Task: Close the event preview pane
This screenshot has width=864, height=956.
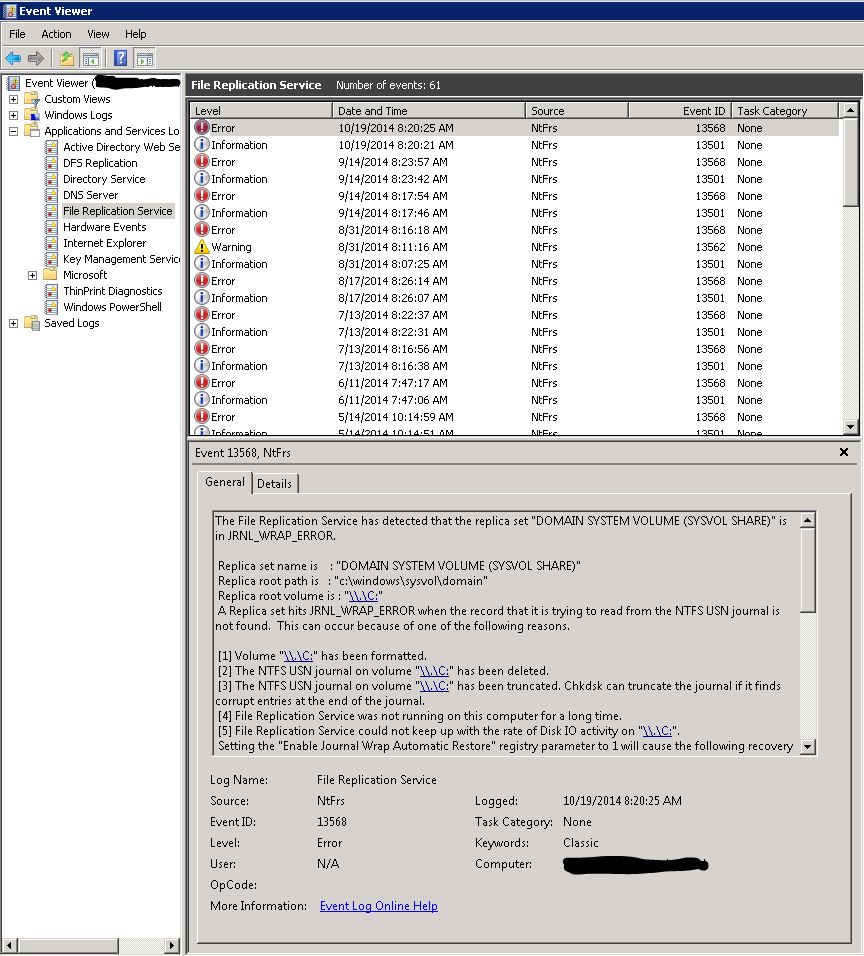Action: coord(843,452)
